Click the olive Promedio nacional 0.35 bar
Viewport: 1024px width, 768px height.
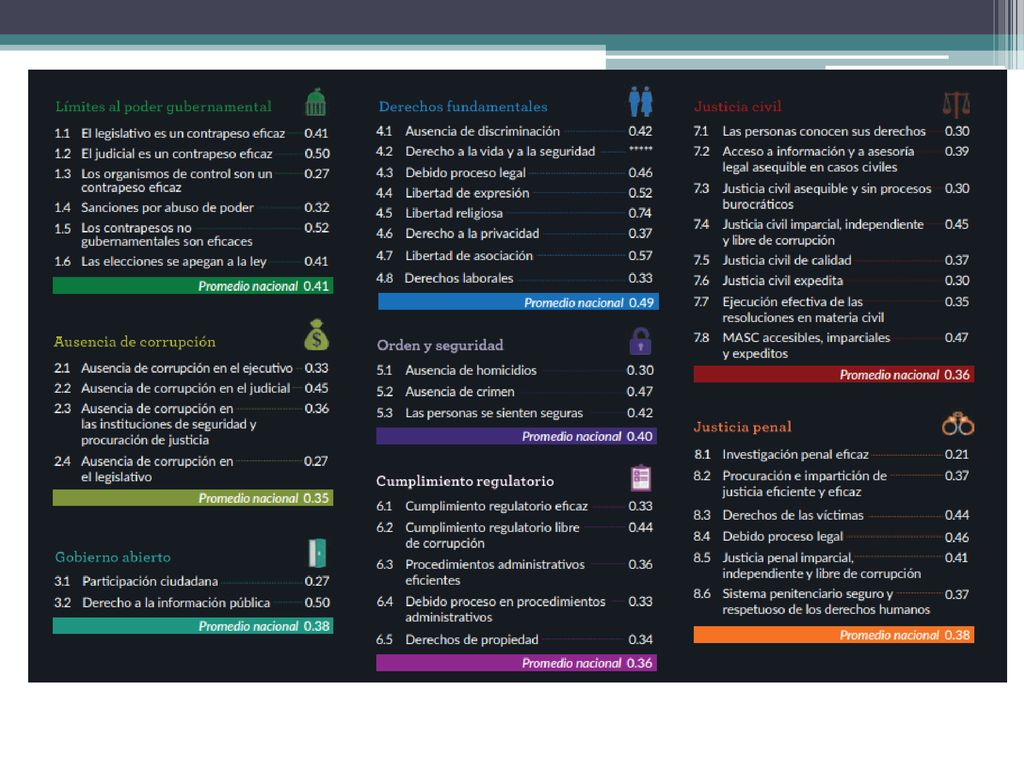click(x=193, y=498)
